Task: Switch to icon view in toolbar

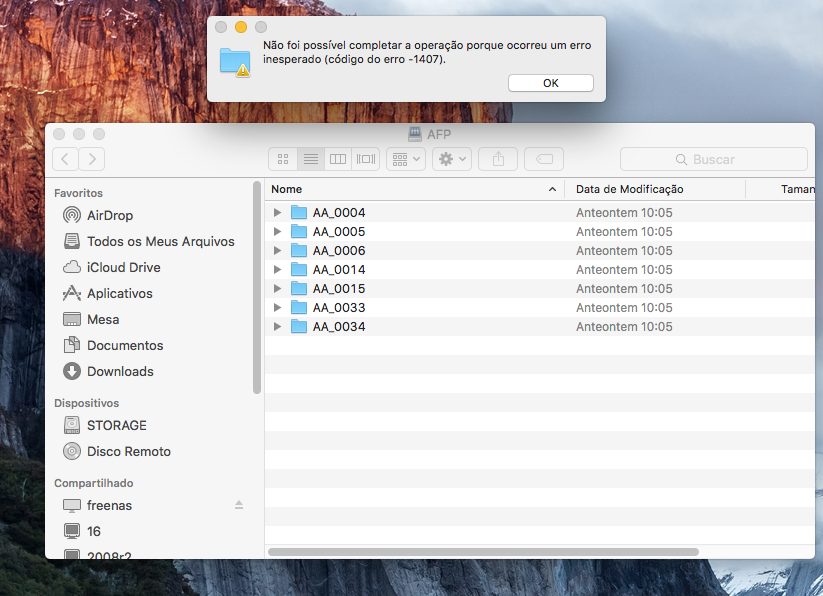Action: 283,159
